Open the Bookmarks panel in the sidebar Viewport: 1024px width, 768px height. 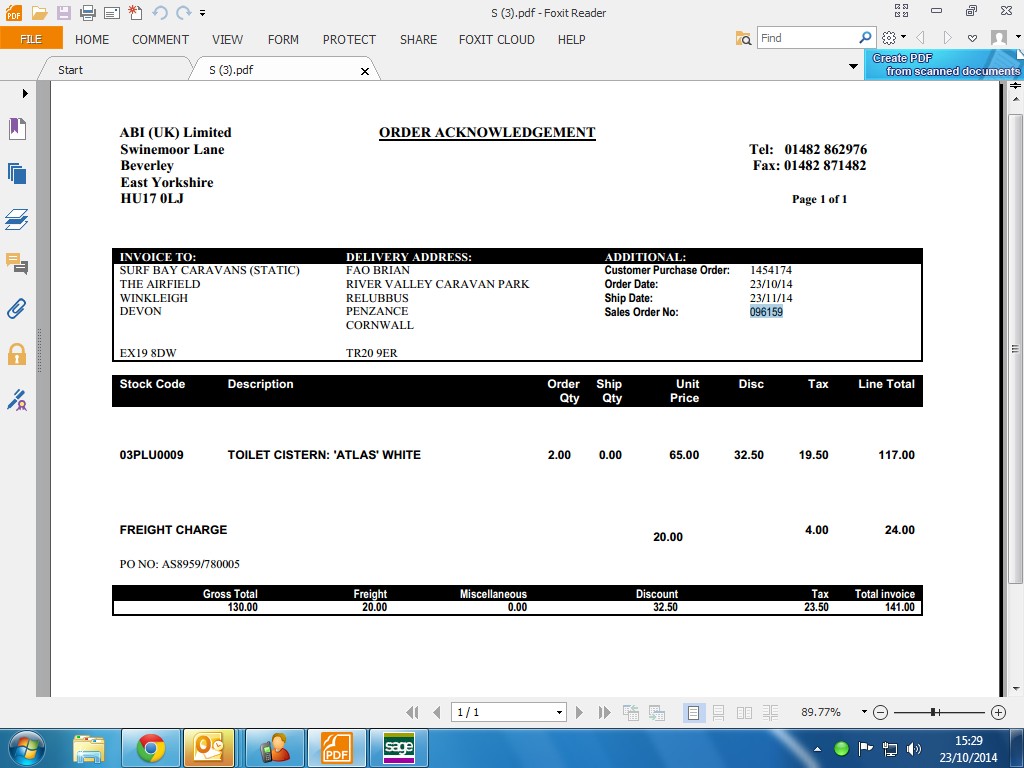click(17, 128)
